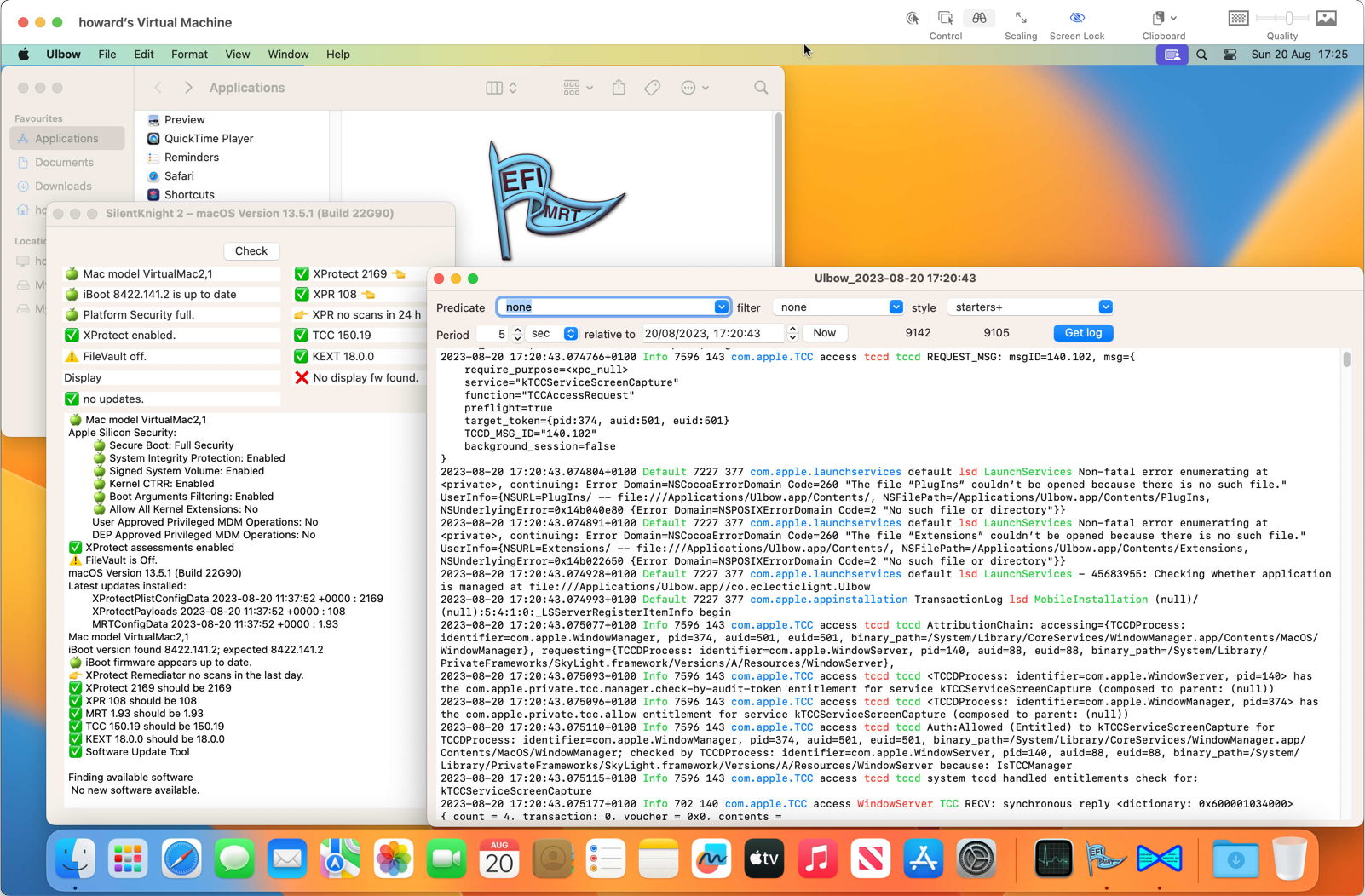Click Now to reset the relative time
Screen dimensions: 1365x896
(823, 333)
